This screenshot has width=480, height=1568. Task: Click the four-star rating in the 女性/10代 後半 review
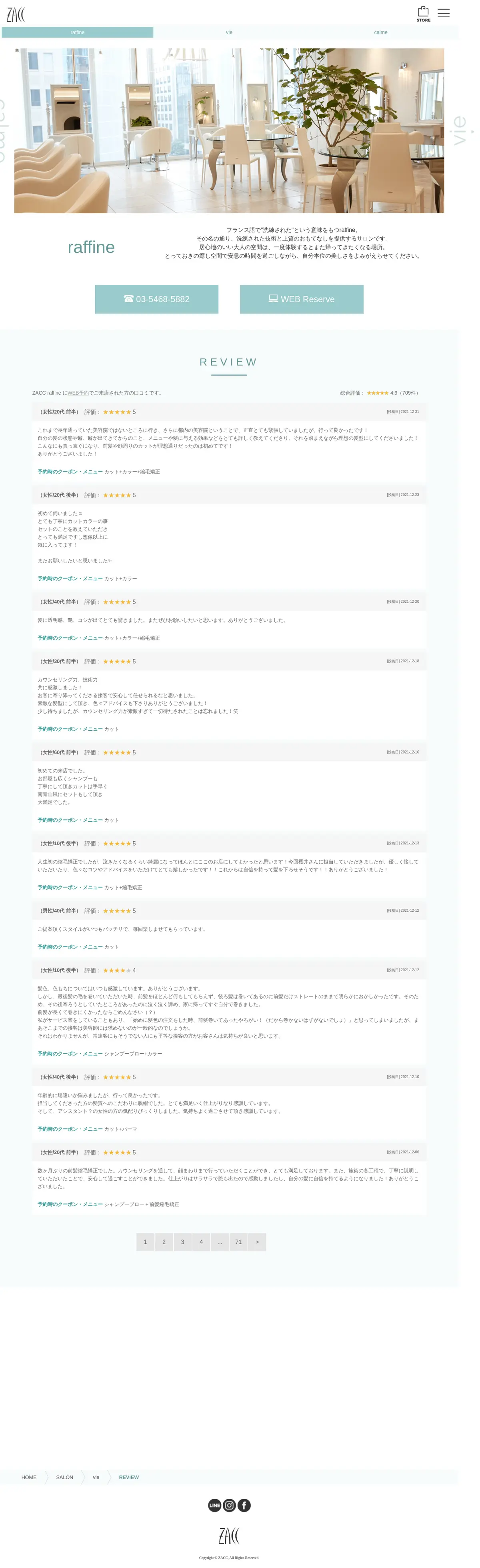(x=117, y=970)
